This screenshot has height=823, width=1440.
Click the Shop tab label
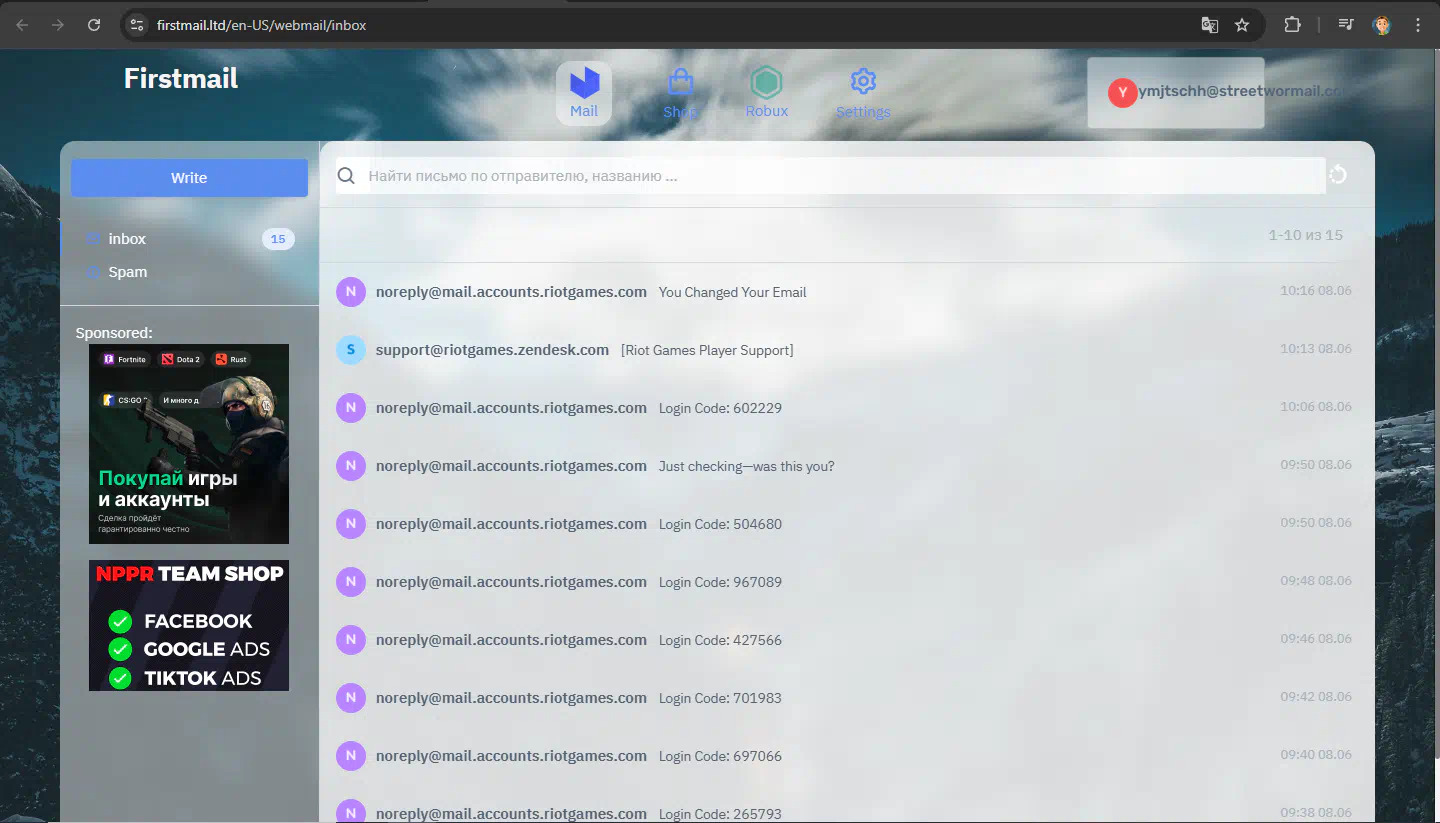680,111
